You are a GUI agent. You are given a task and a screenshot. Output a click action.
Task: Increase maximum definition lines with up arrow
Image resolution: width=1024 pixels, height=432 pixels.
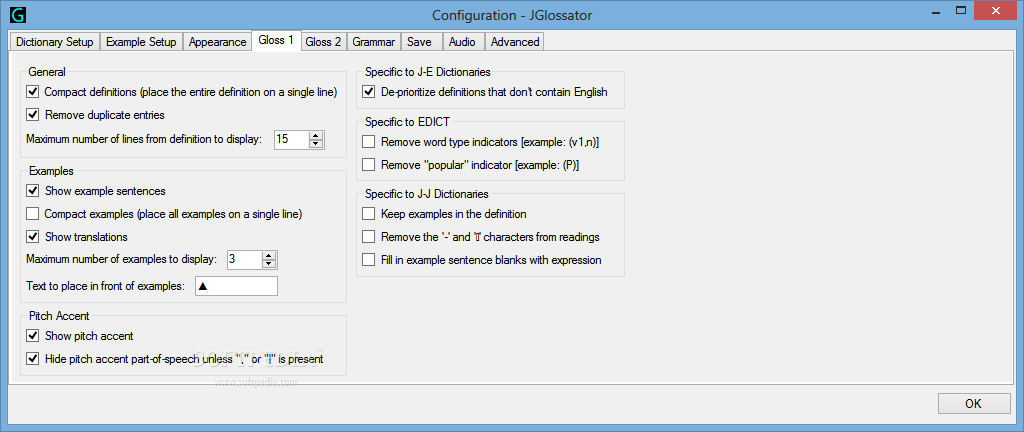[316, 136]
